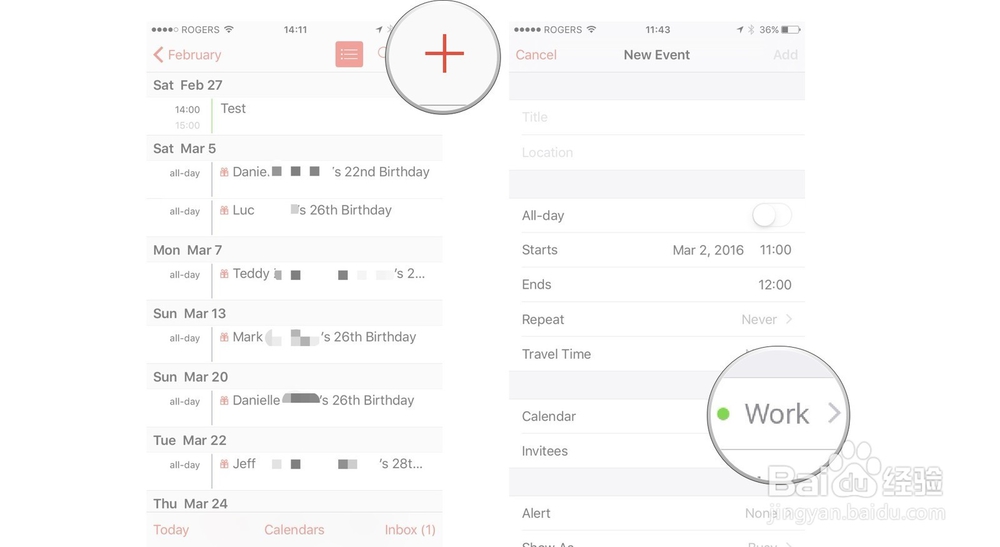Tap the green Work calendar color dot

(723, 414)
